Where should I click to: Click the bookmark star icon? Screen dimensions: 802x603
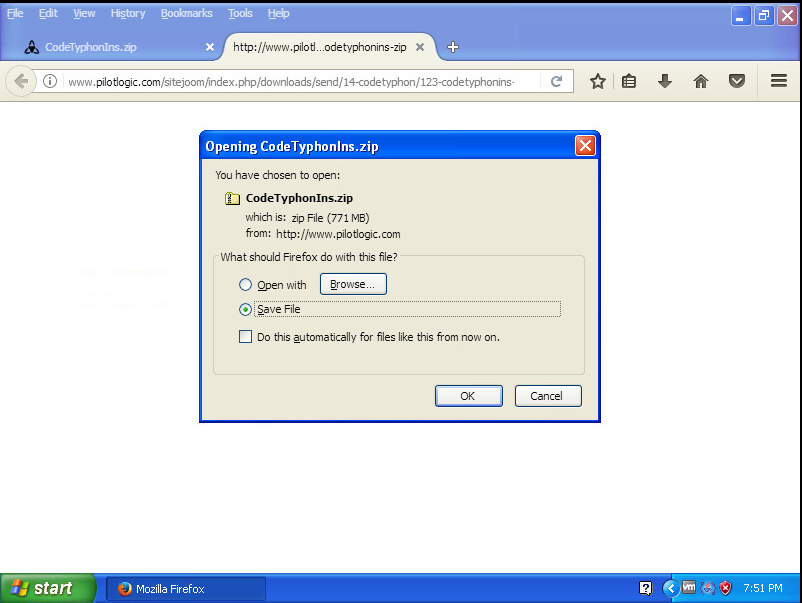pyautogui.click(x=598, y=82)
